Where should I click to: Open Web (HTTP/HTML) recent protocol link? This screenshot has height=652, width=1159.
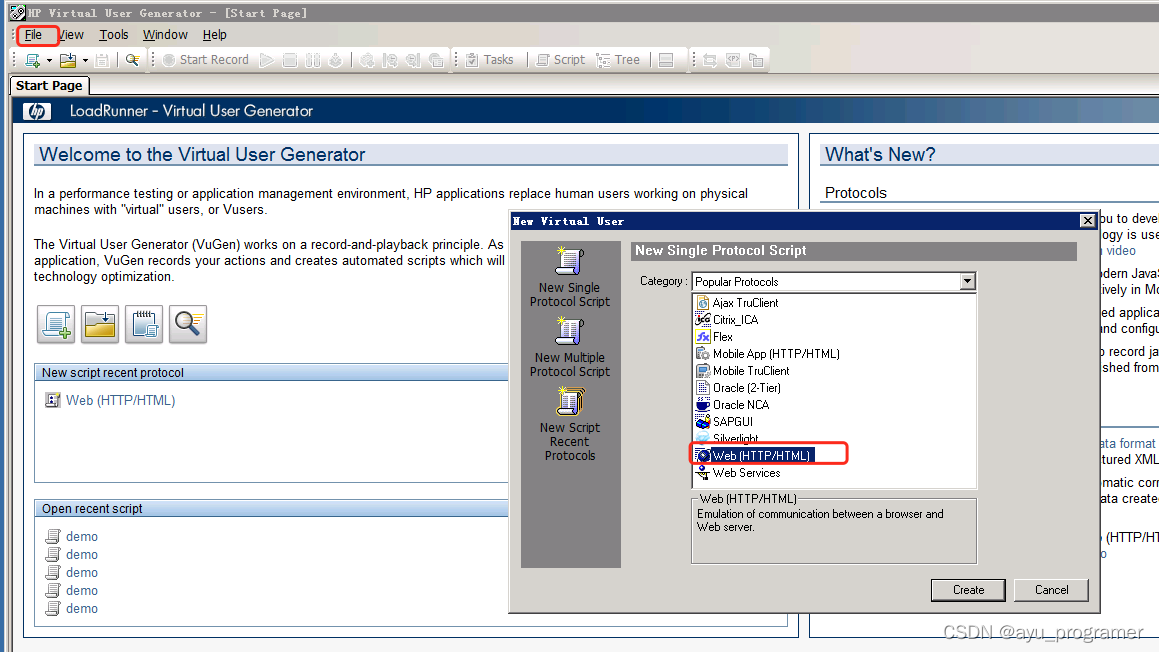click(120, 401)
